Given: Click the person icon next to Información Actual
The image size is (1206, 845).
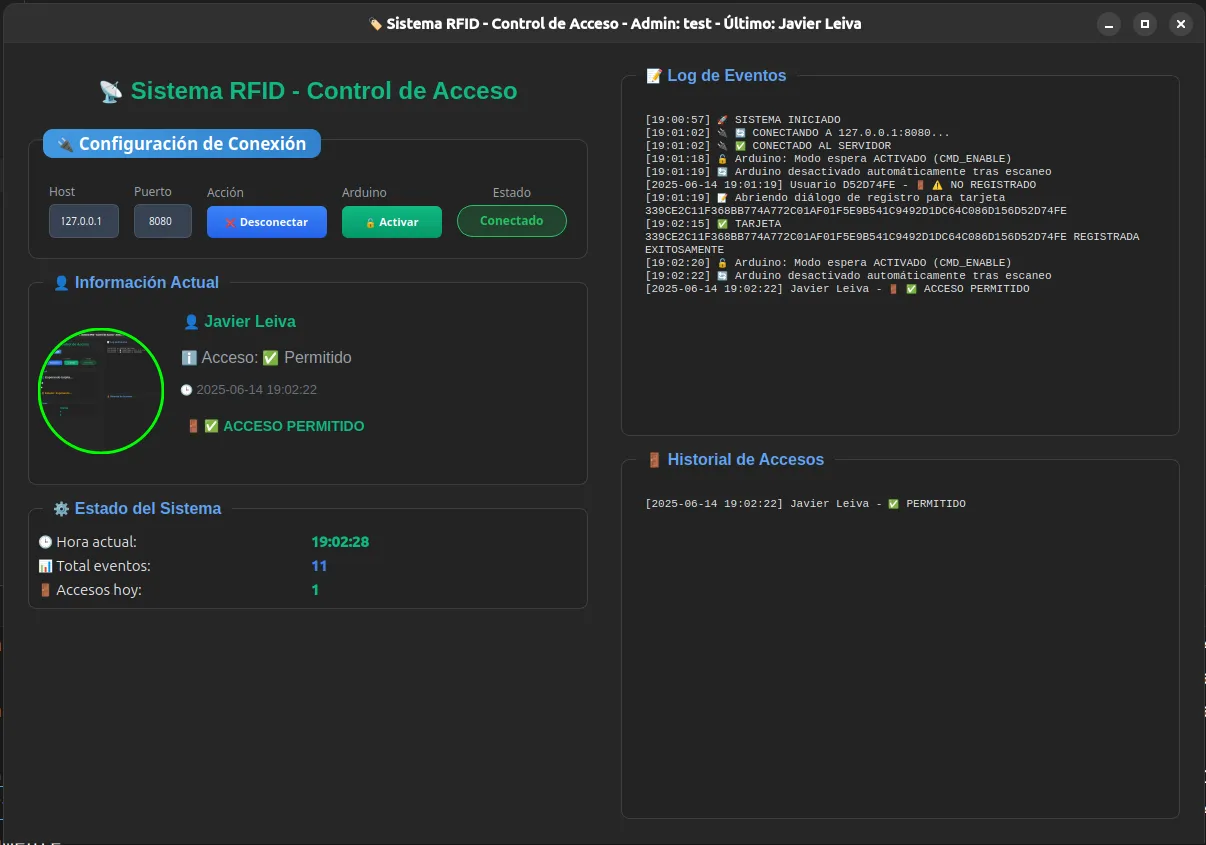Looking at the screenshot, I should [61, 283].
